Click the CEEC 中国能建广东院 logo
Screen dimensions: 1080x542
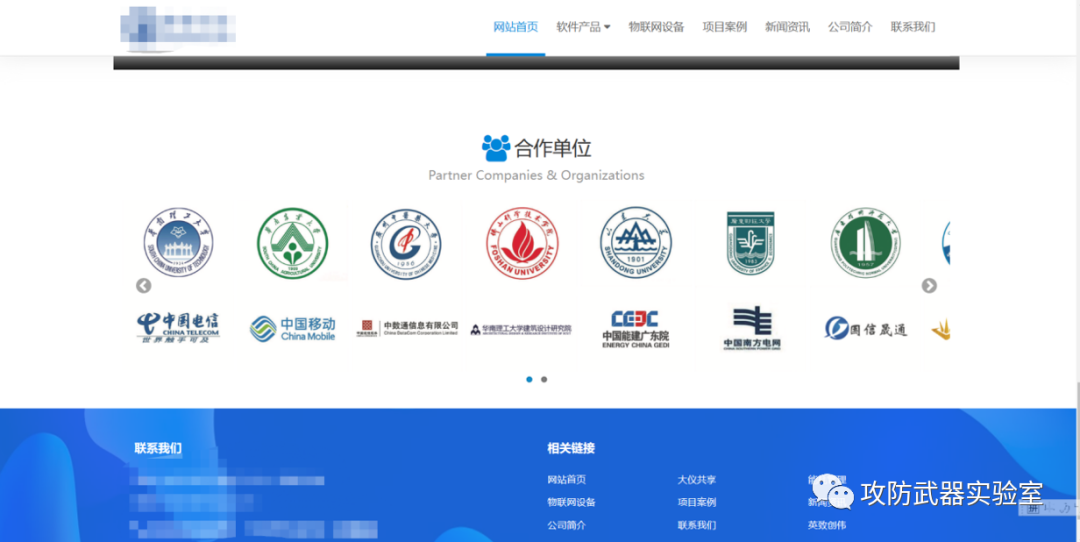coord(636,329)
